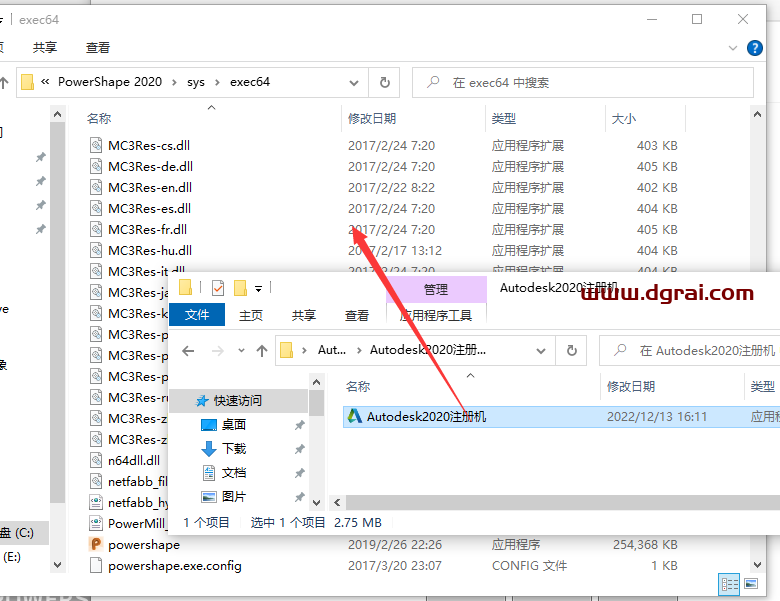Sort by 大小 column in exec64 window

tap(623, 118)
